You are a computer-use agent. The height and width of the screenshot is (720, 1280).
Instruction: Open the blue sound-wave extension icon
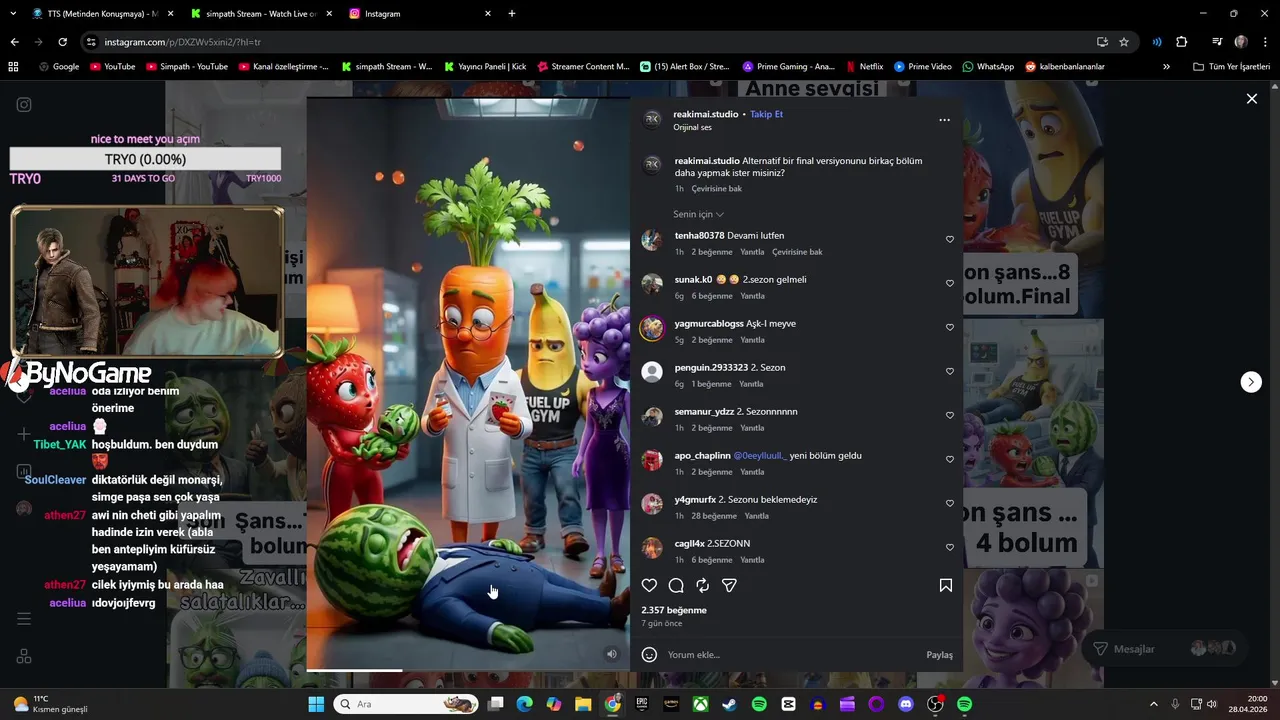[1157, 42]
